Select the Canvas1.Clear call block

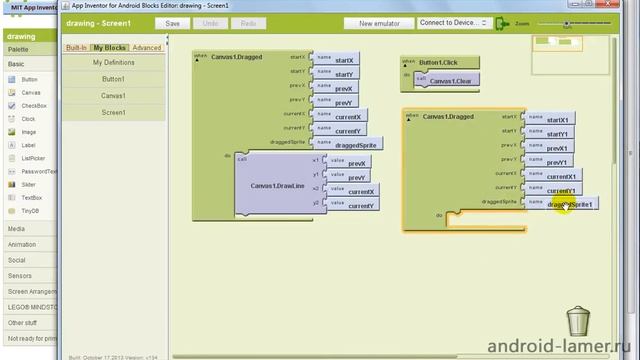tap(447, 80)
